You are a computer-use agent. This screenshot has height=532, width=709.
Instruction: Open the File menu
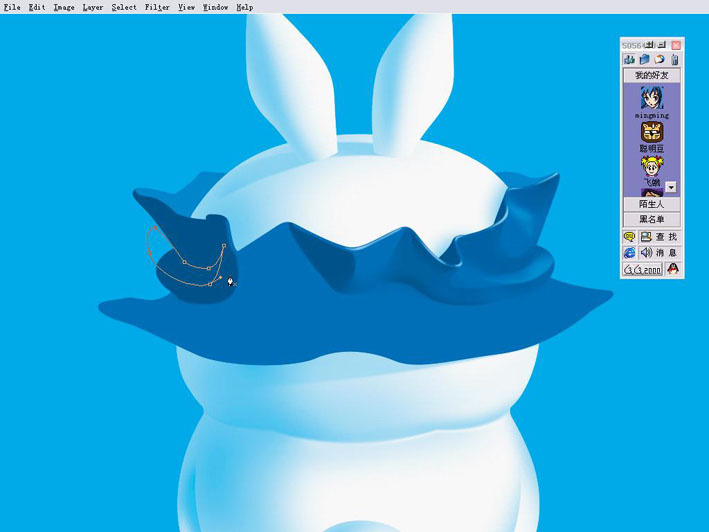(x=12, y=7)
